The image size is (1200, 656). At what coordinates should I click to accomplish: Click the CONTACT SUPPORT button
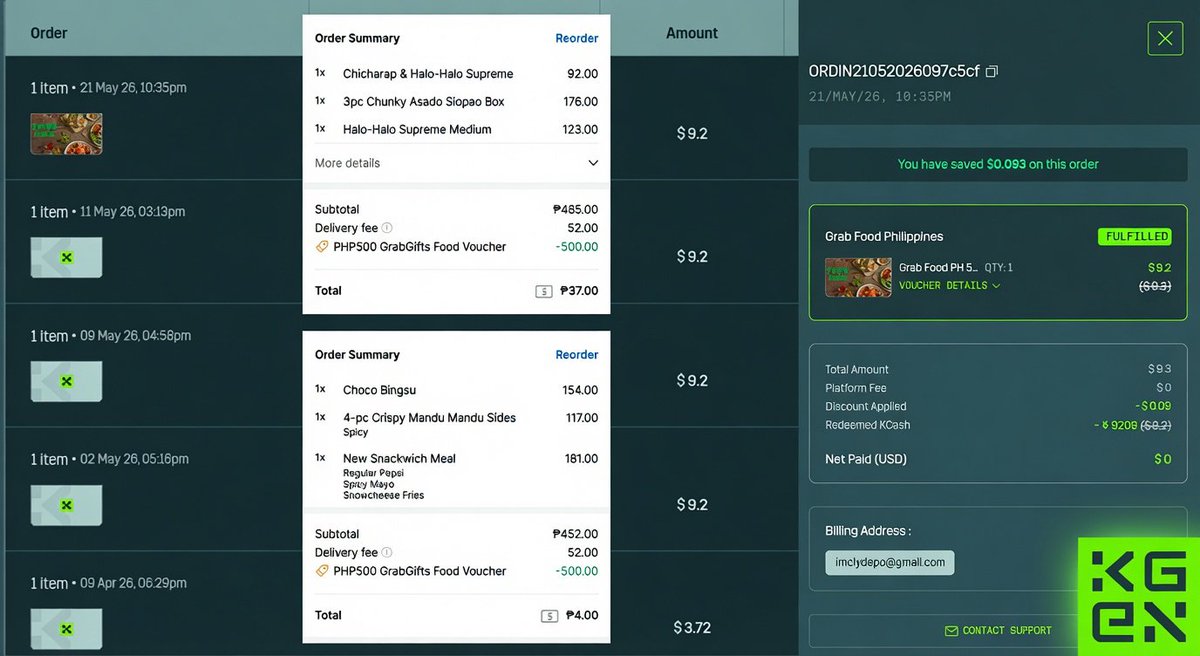(997, 631)
